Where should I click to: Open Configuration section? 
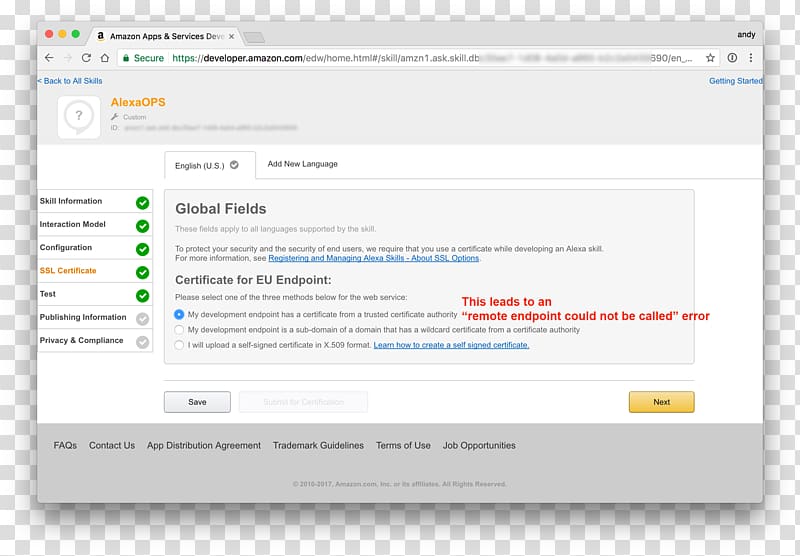[95, 247]
